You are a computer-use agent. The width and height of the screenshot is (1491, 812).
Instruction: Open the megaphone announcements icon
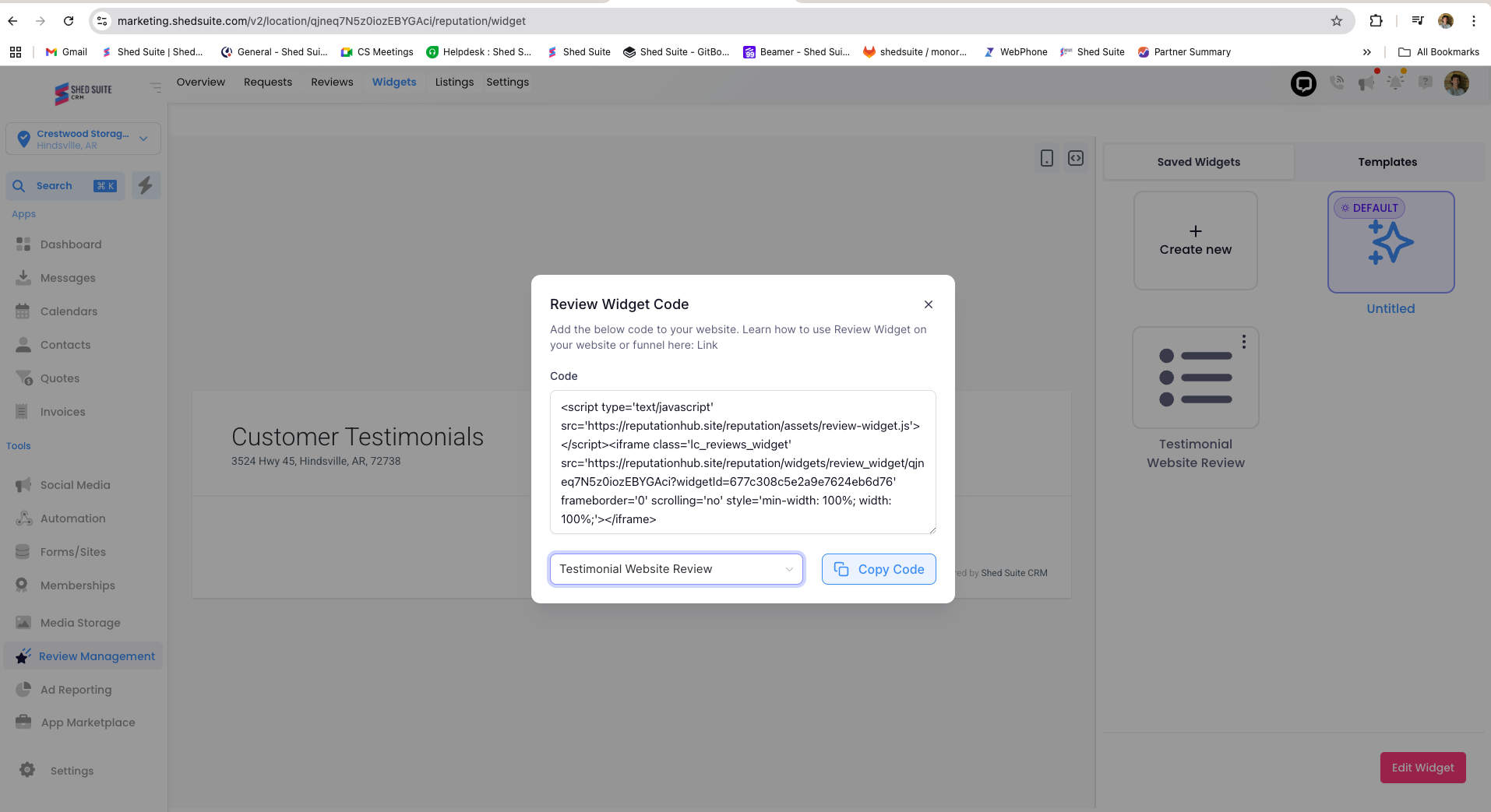1366,83
